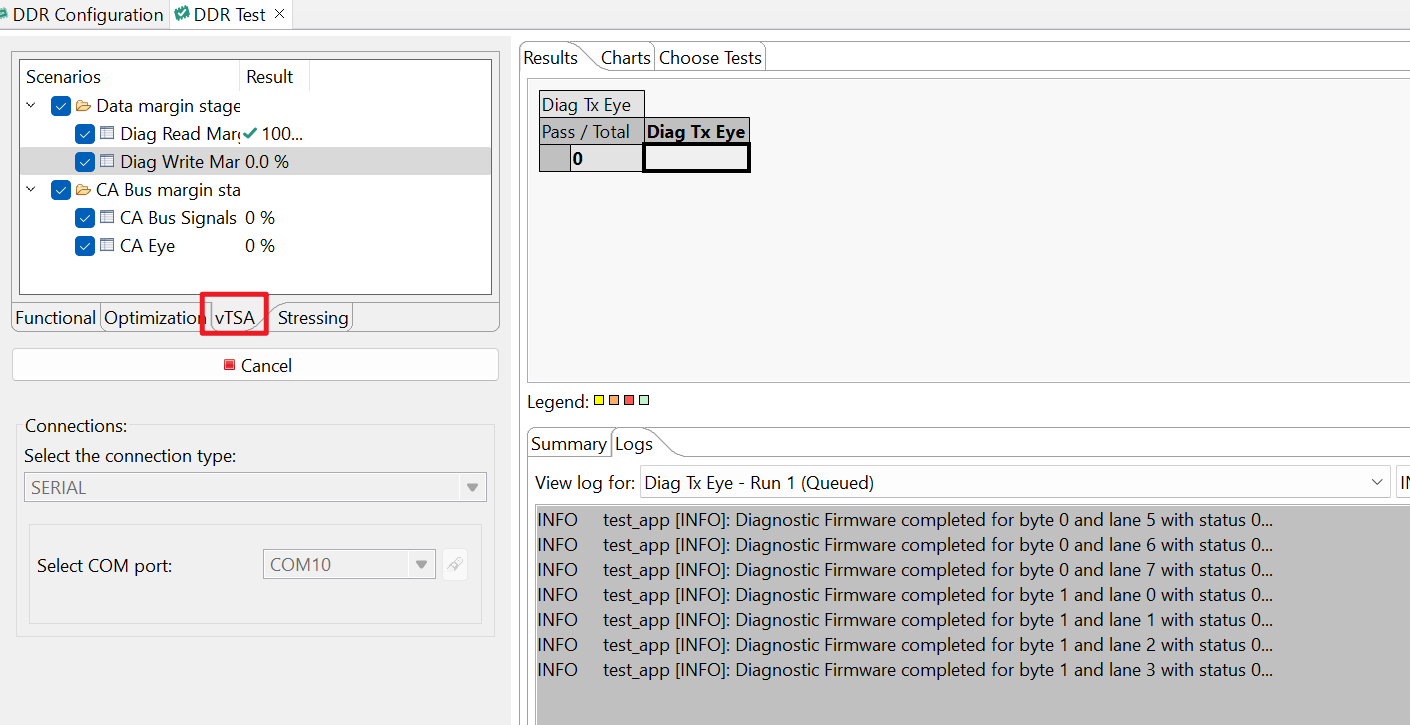Uncheck the Diag Write Margin checkbox

tap(84, 161)
